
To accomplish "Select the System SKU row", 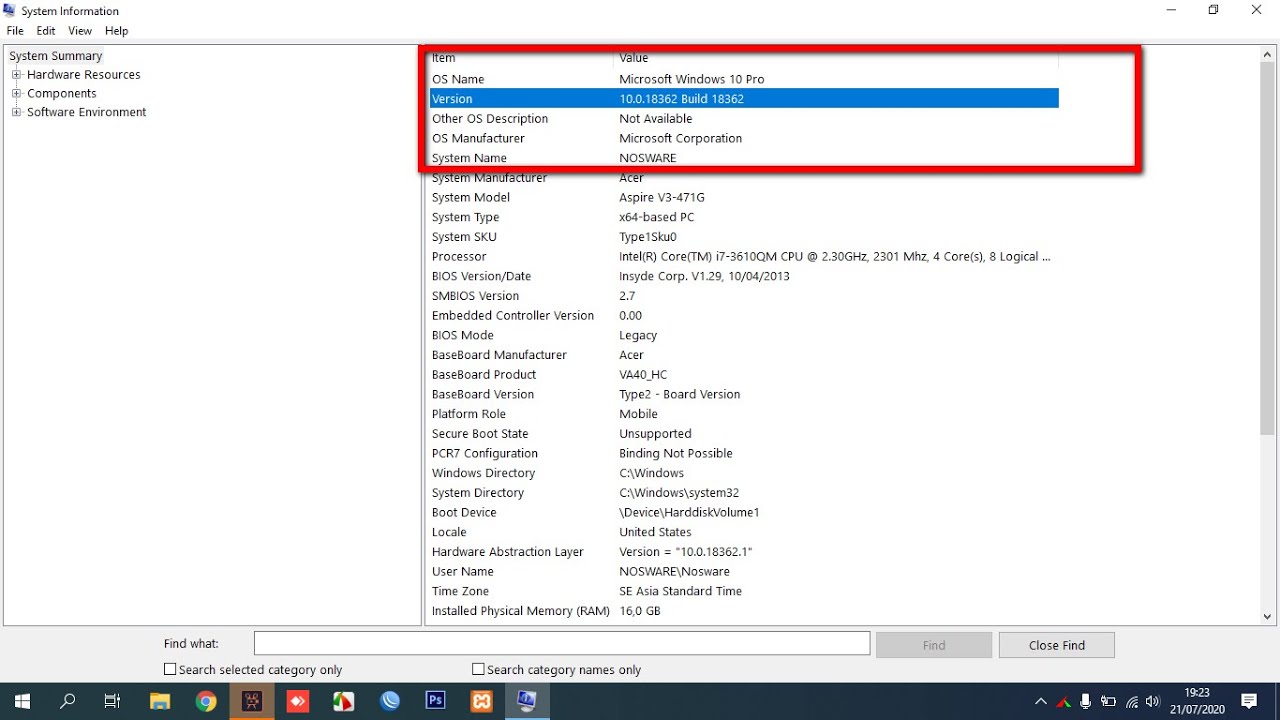I will pyautogui.click(x=744, y=237).
